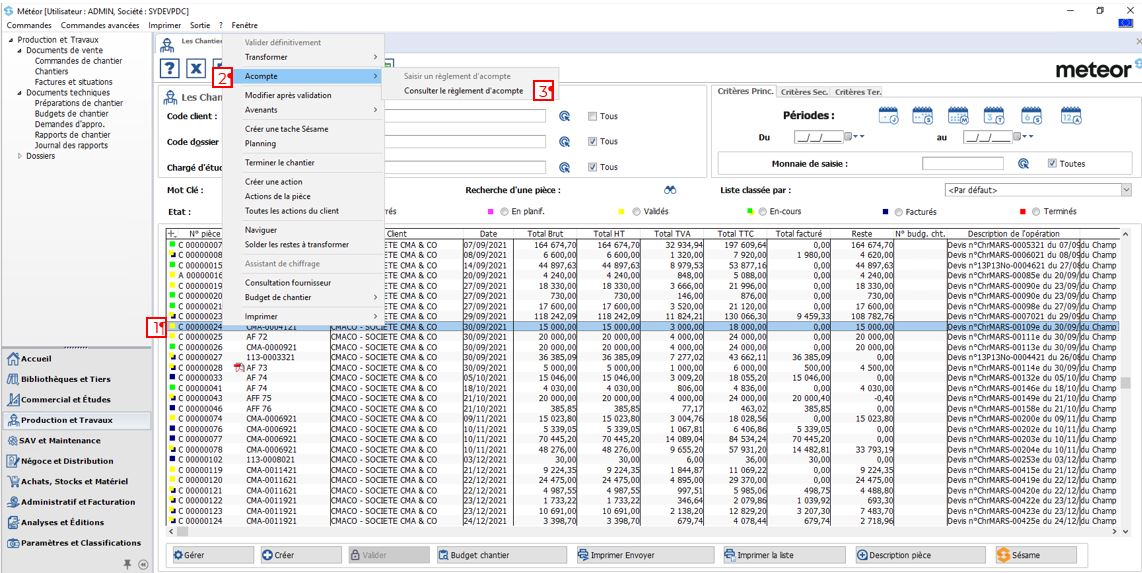This screenshot has height=573, width=1142.
Task: Click the Administratif et Facturation hand icon
Action: click(13, 502)
